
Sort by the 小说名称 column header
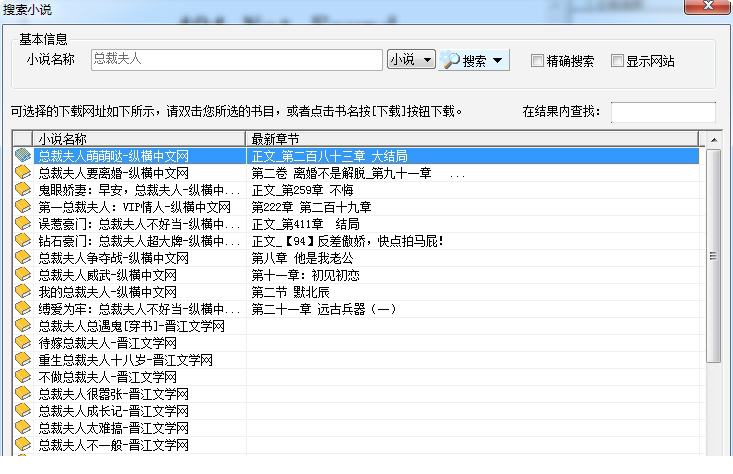[x=139, y=139]
